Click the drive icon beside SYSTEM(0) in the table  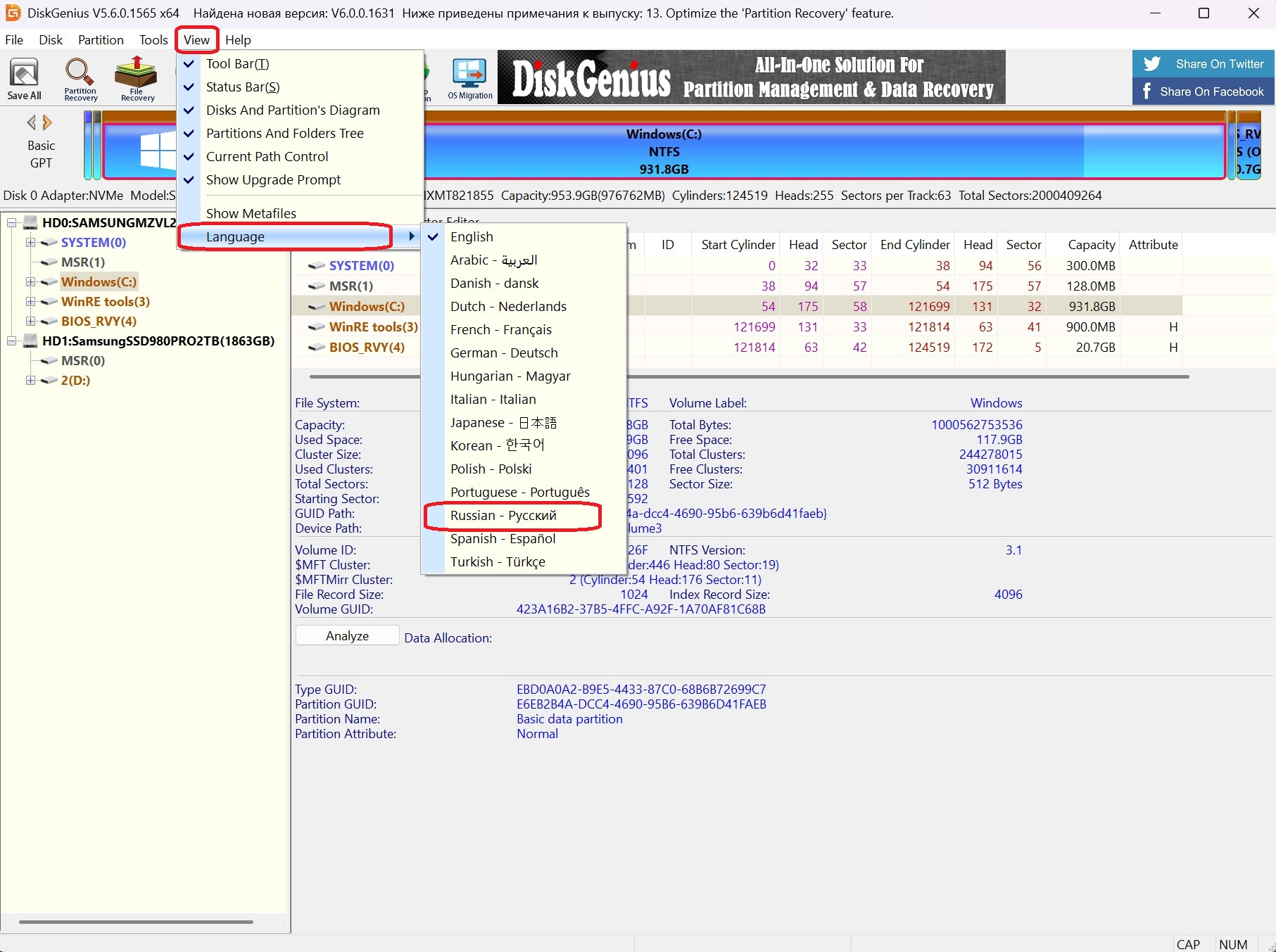click(x=317, y=266)
